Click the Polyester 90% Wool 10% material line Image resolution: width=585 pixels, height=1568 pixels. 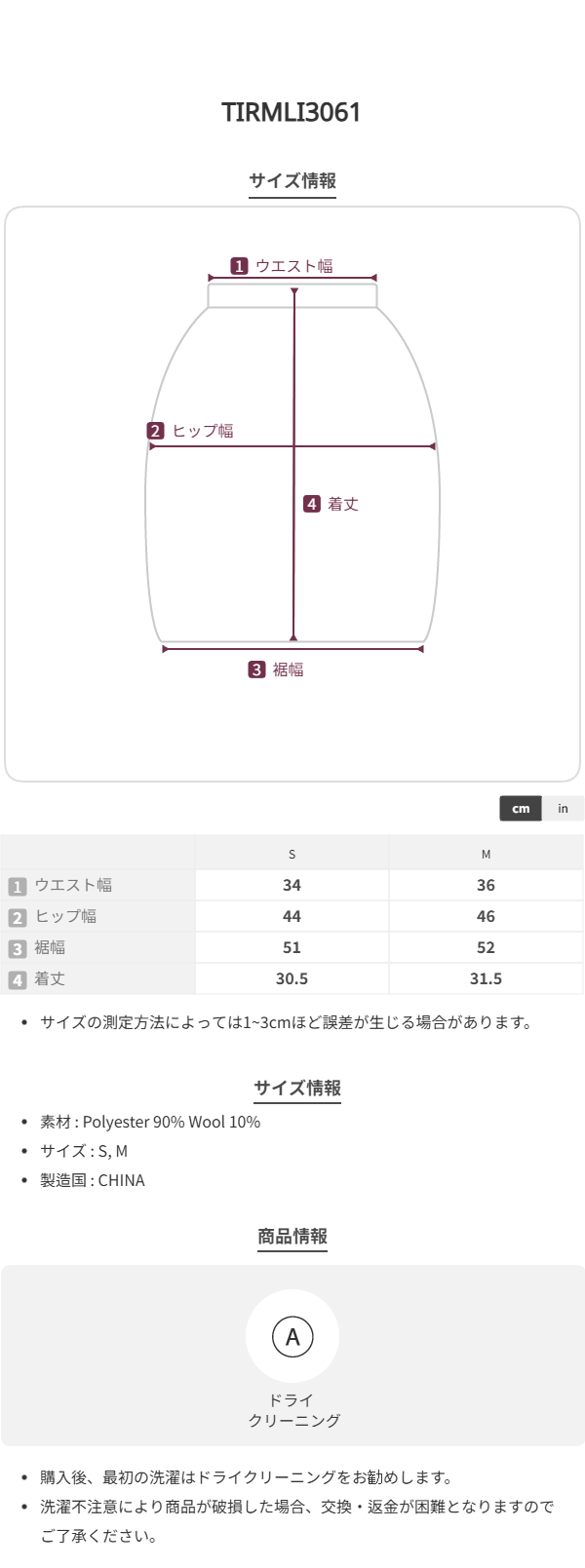tap(150, 1123)
